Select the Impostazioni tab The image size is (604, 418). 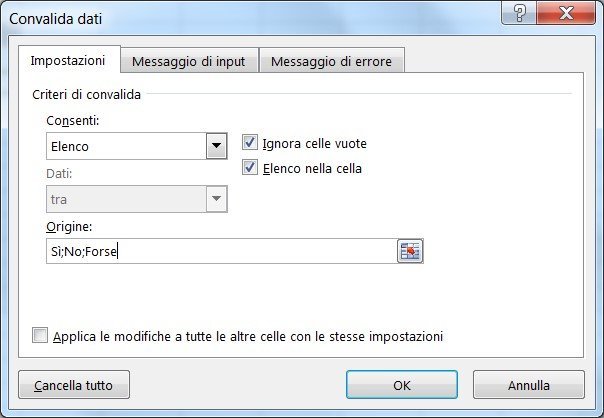[68, 60]
